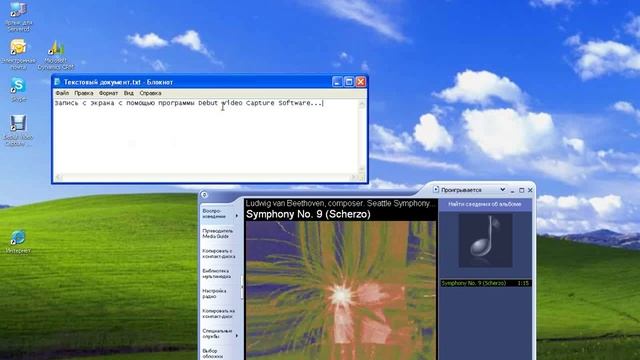
Task: Expand the arrow next to Специальные службы
Action: 237,336
